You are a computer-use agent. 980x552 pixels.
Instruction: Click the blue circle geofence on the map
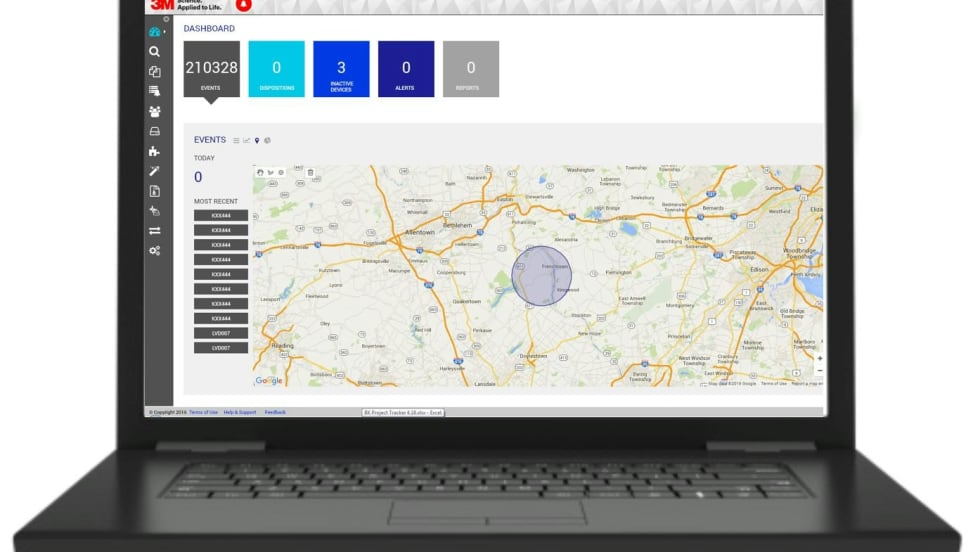(541, 276)
